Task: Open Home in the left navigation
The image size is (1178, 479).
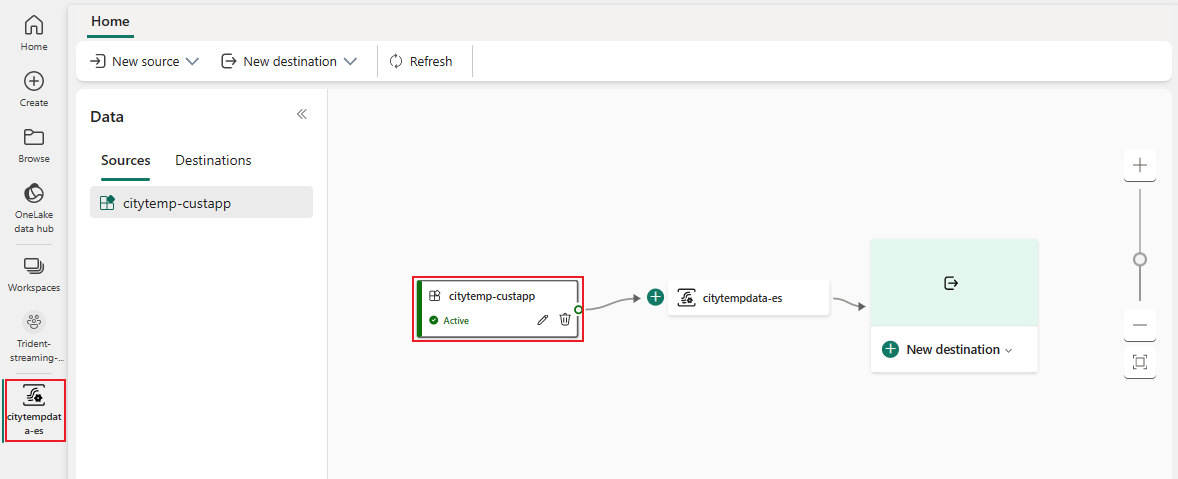Action: tap(34, 33)
